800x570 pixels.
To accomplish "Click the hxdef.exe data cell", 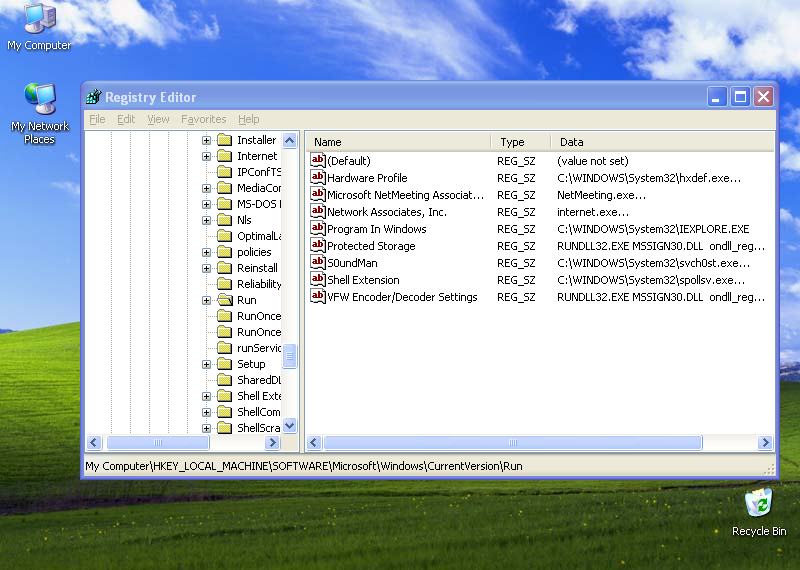I will pyautogui.click(x=648, y=178).
